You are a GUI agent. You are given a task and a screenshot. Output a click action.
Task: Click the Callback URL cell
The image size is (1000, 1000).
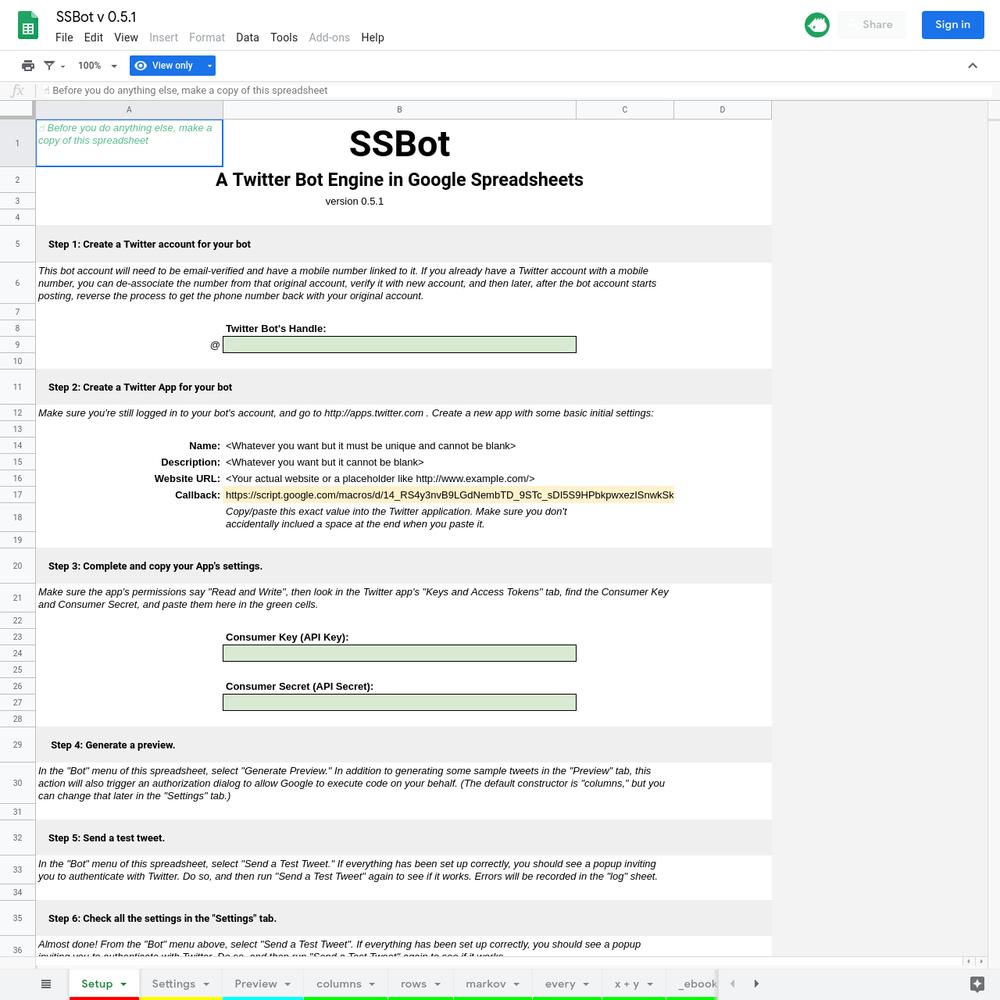[x=448, y=495]
